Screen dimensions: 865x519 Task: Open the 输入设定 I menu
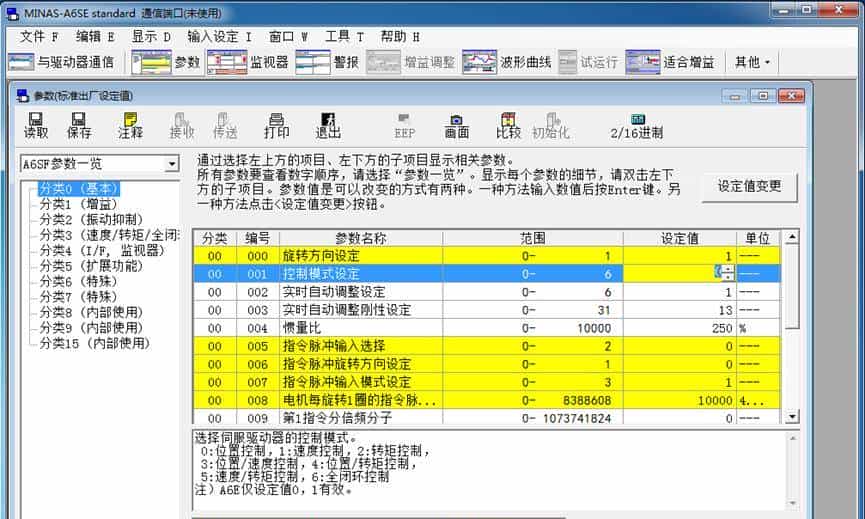click(219, 37)
